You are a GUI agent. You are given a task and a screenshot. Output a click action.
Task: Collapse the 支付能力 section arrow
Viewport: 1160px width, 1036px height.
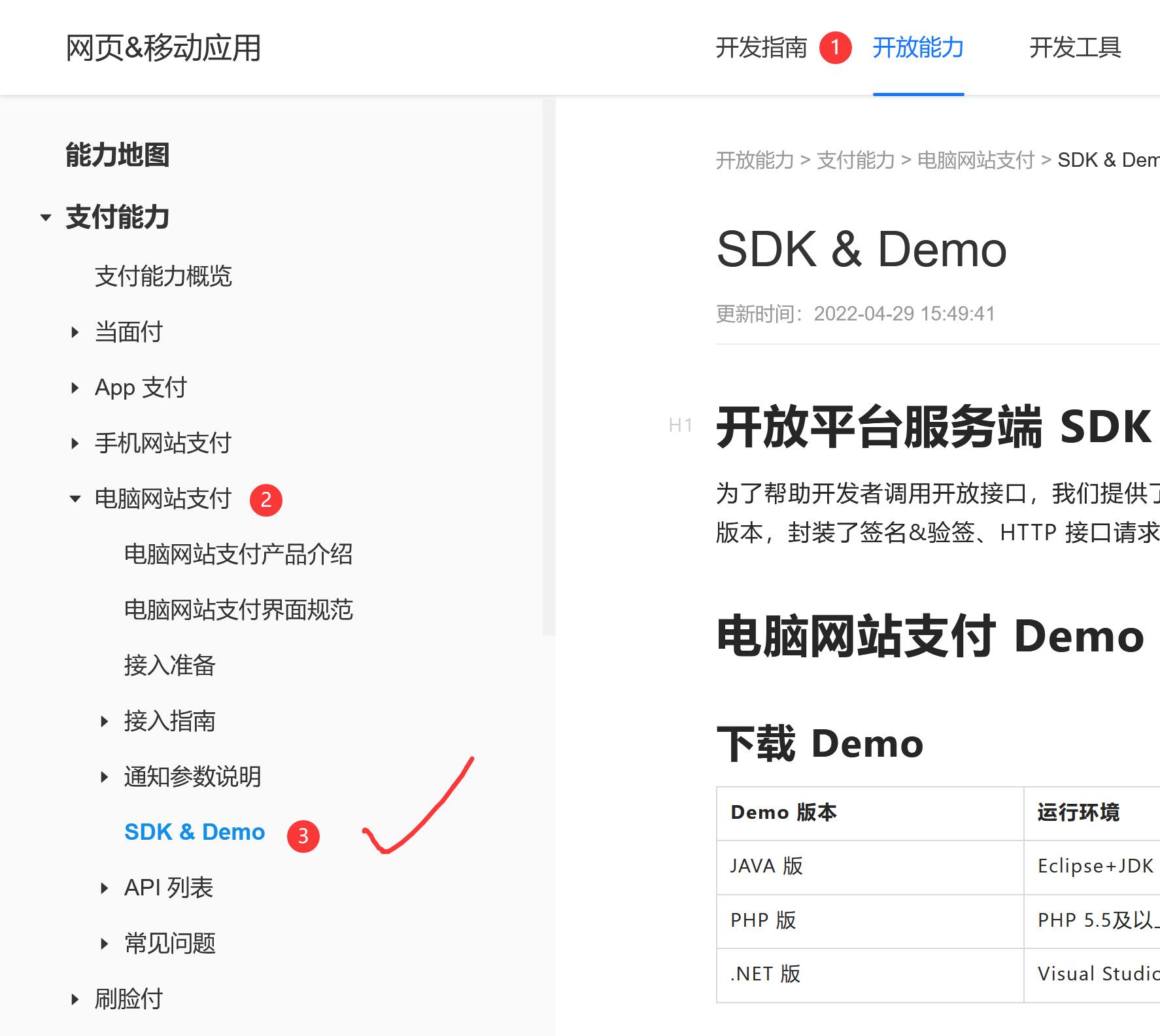pos(46,218)
